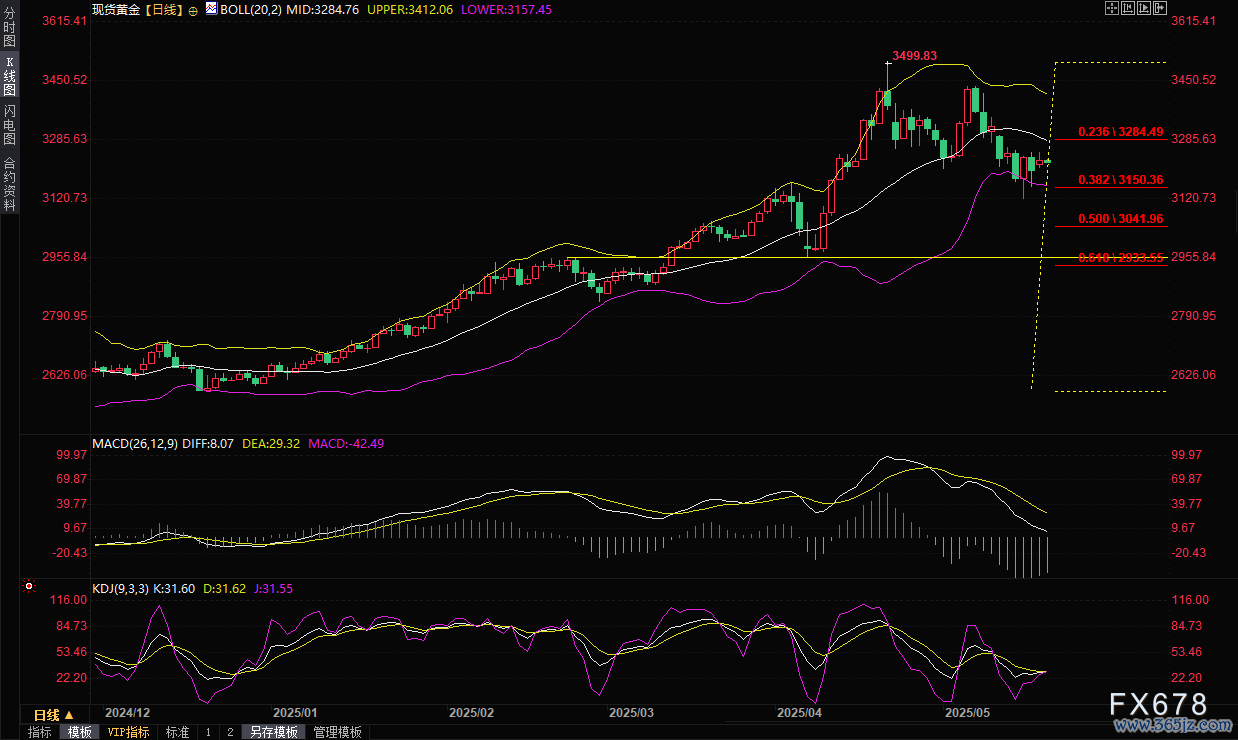Click the 现货黄金 instrument title
1238x740 pixels.
point(116,9)
